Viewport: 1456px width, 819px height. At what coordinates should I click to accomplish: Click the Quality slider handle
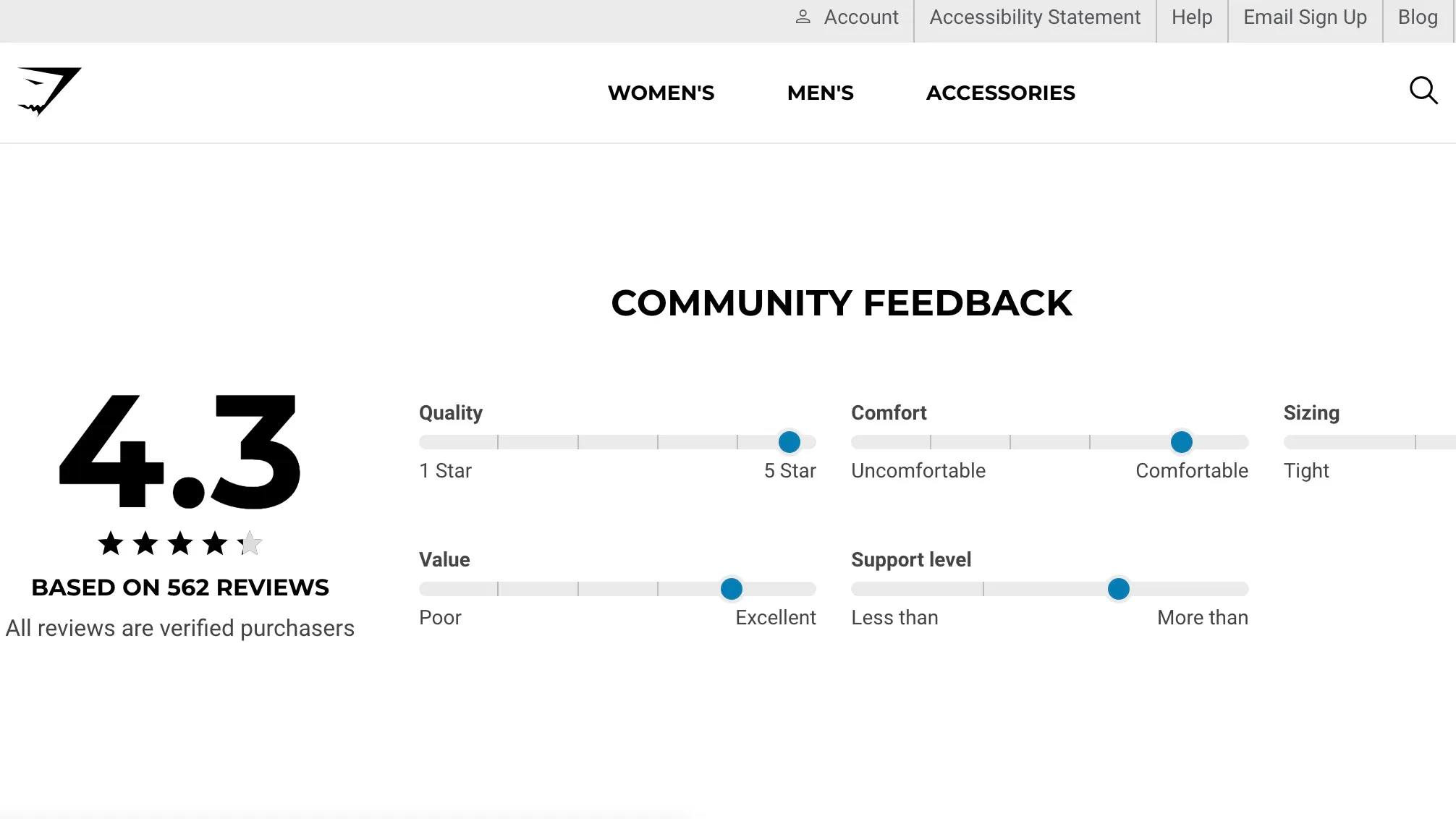coord(789,442)
